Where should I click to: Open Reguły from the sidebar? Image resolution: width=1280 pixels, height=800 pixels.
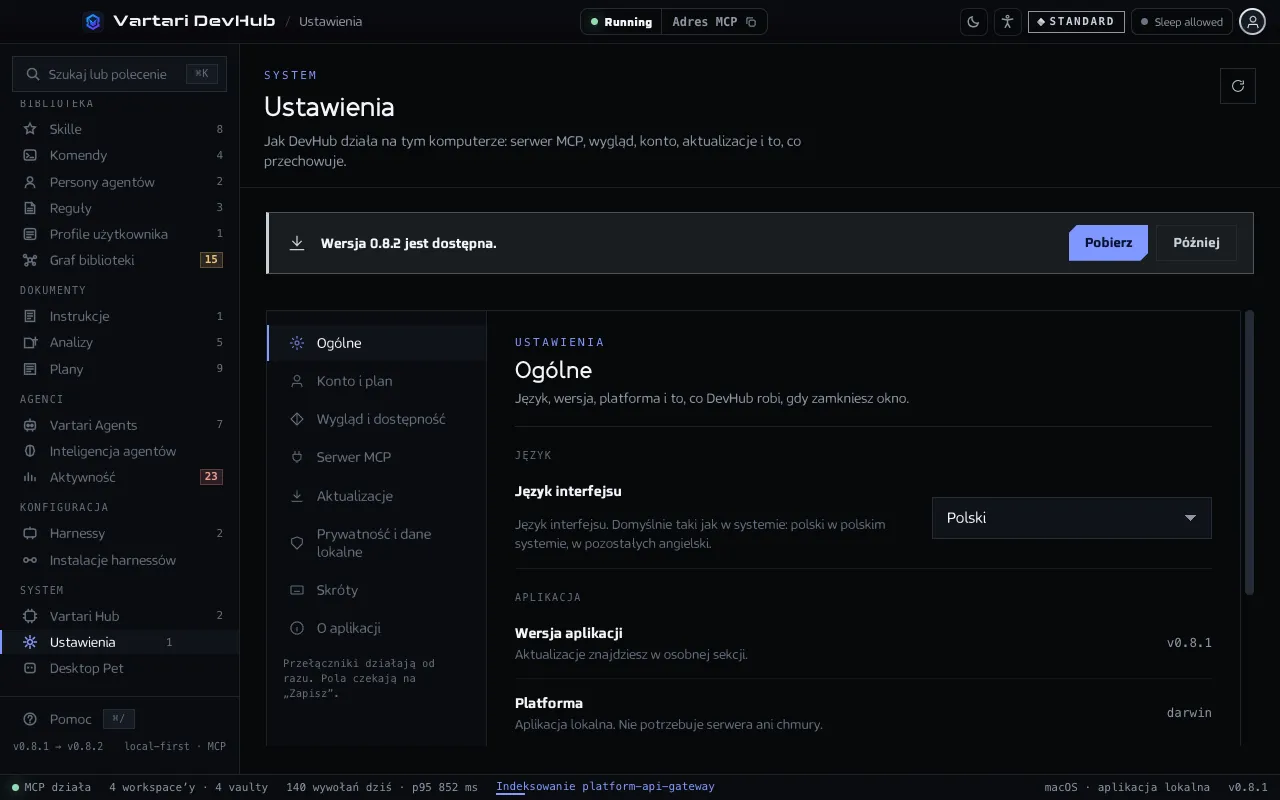coord(120,208)
